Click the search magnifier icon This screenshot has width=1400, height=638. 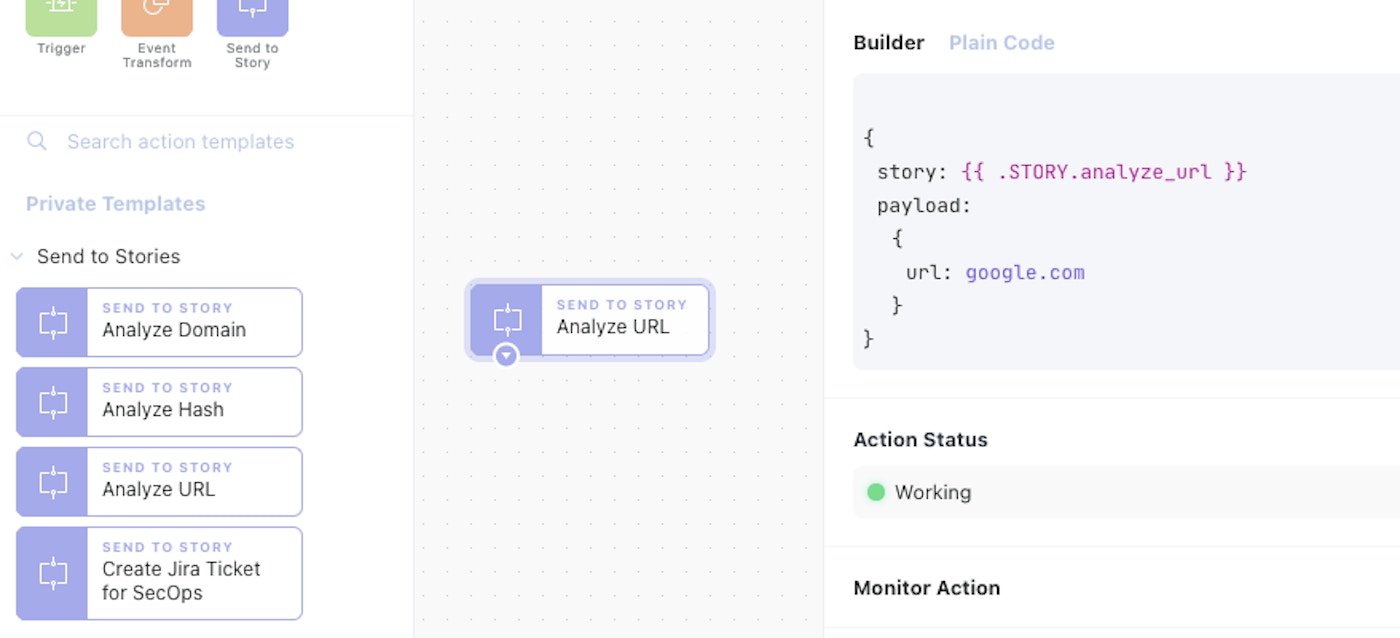pyautogui.click(x=37, y=141)
